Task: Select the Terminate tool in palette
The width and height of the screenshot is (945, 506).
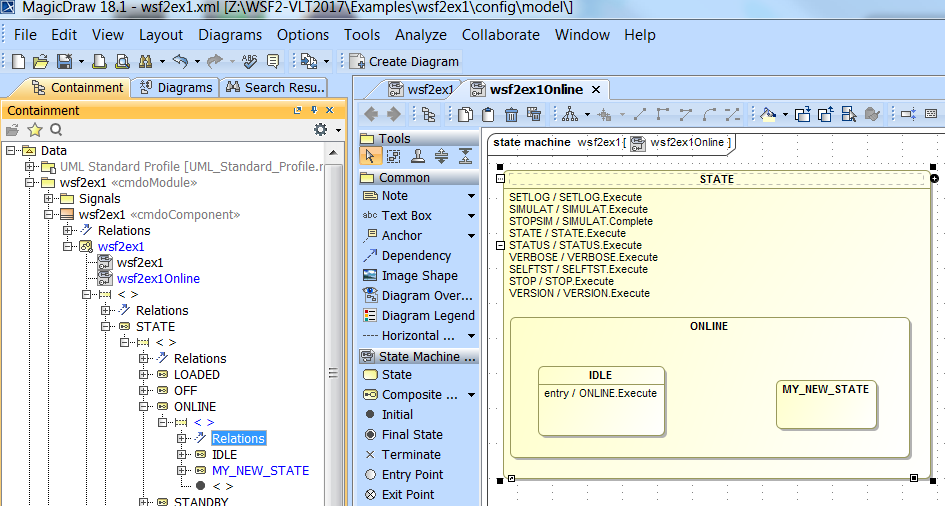Action: click(x=371, y=455)
